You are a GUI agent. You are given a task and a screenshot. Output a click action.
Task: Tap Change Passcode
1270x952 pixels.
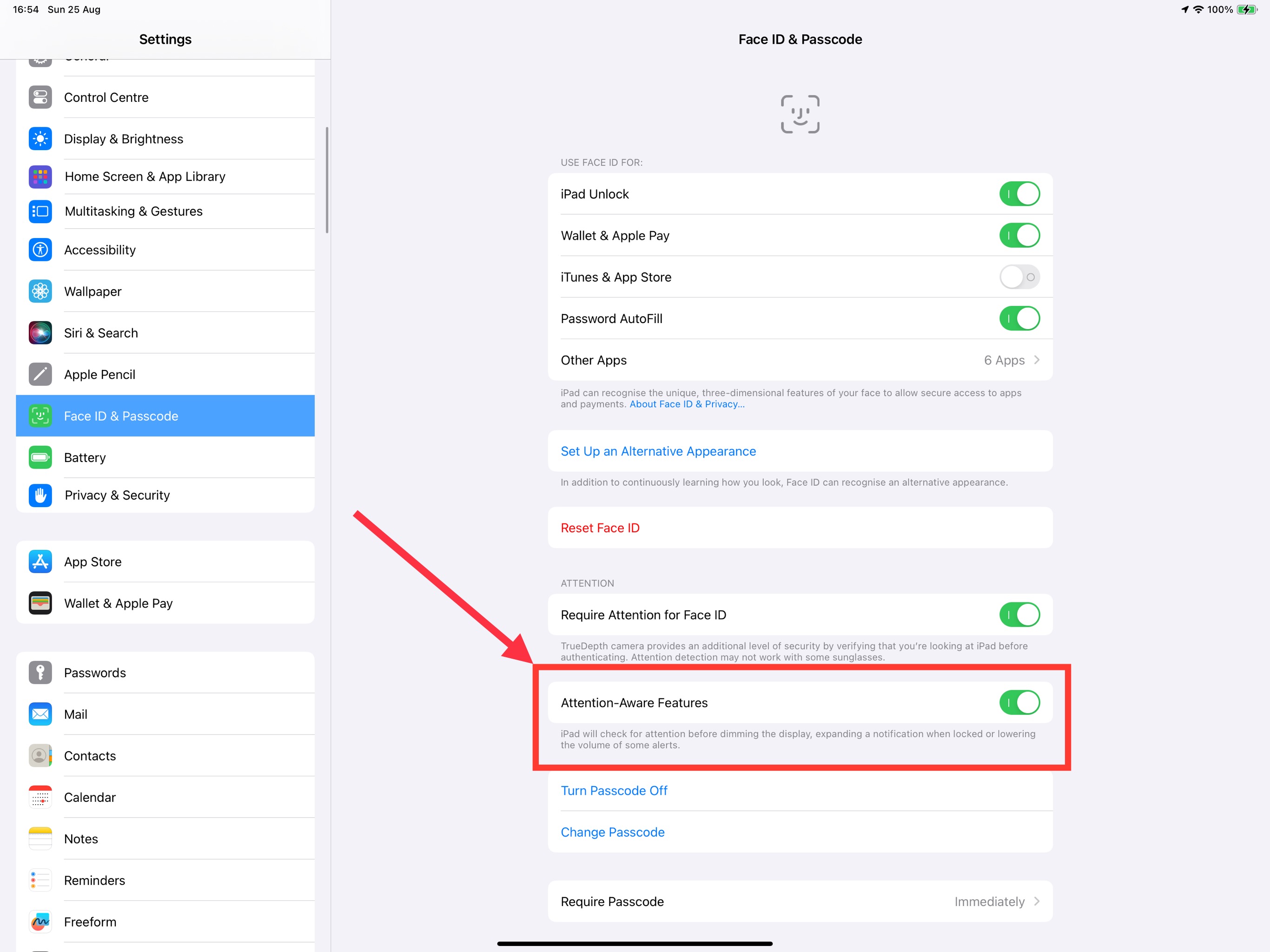(800, 832)
